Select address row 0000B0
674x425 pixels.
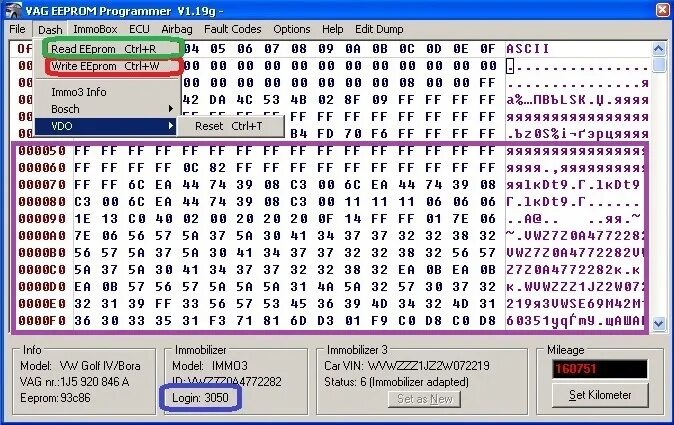(42, 253)
